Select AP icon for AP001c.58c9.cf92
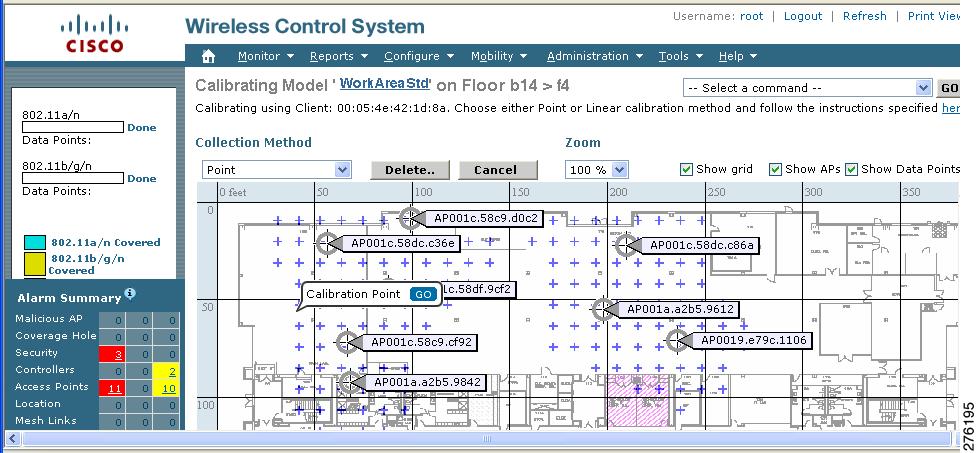The height and width of the screenshot is (453, 977). [x=346, y=341]
